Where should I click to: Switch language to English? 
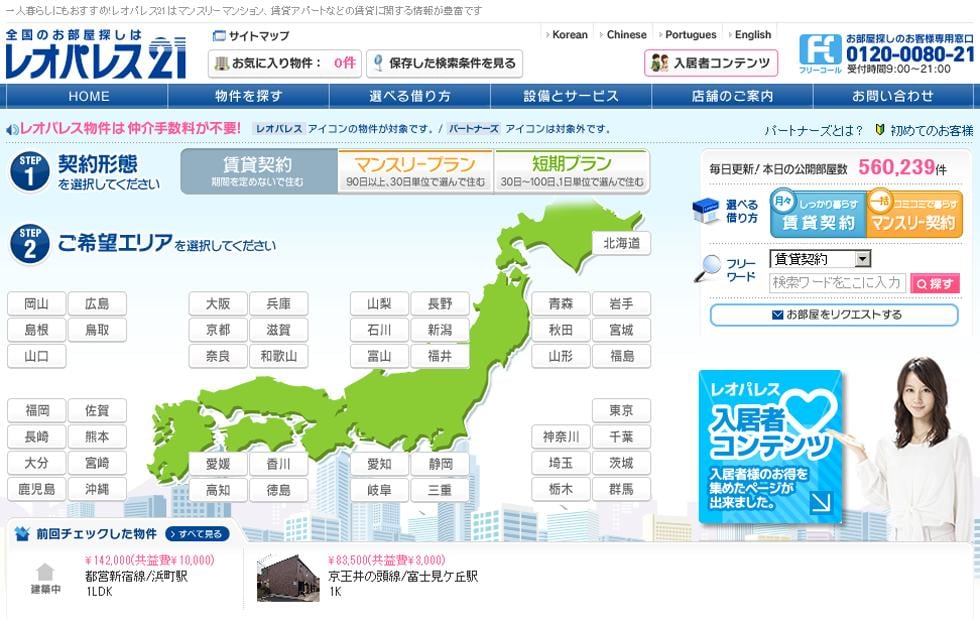point(753,34)
